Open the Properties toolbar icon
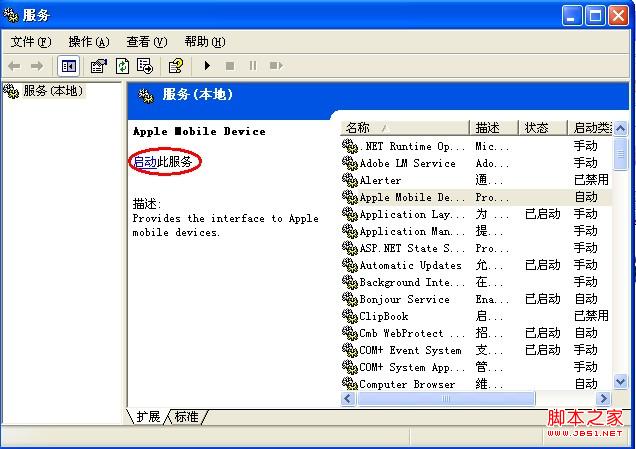The width and height of the screenshot is (636, 449). [99, 66]
